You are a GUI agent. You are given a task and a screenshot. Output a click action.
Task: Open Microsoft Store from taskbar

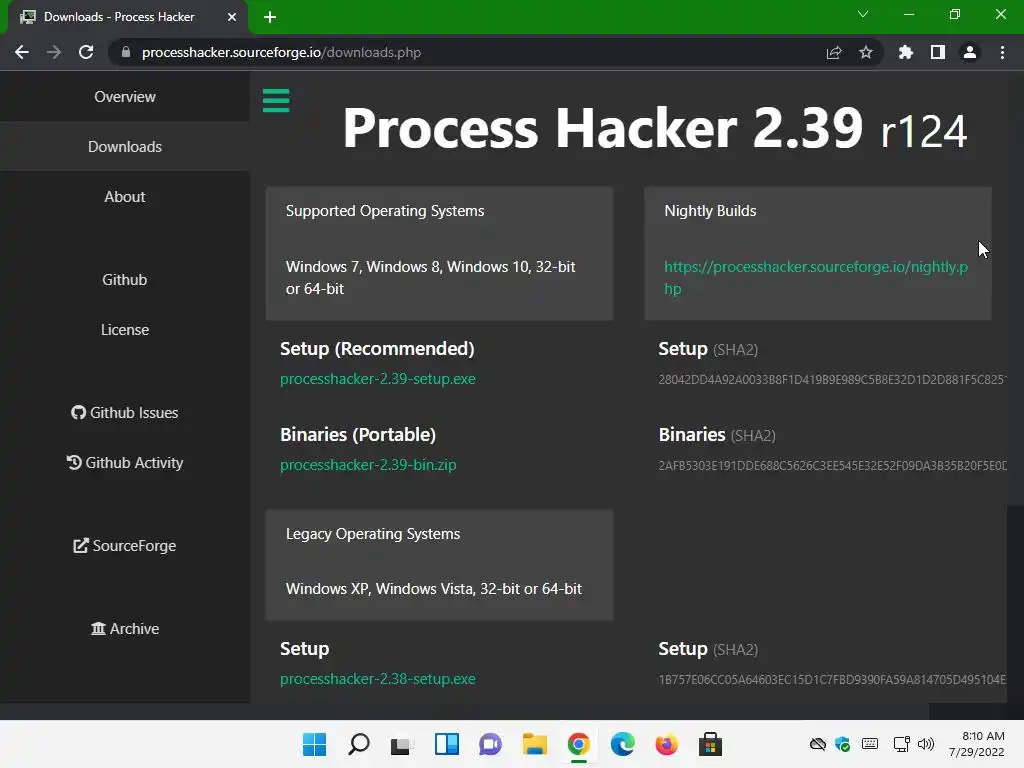pos(711,744)
